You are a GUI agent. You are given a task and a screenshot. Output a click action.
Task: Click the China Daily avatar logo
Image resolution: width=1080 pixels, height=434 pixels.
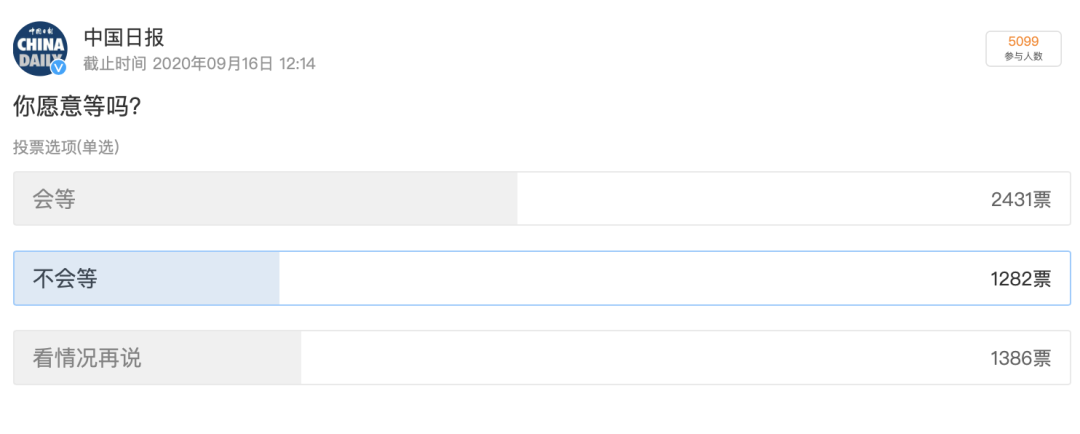(x=39, y=48)
